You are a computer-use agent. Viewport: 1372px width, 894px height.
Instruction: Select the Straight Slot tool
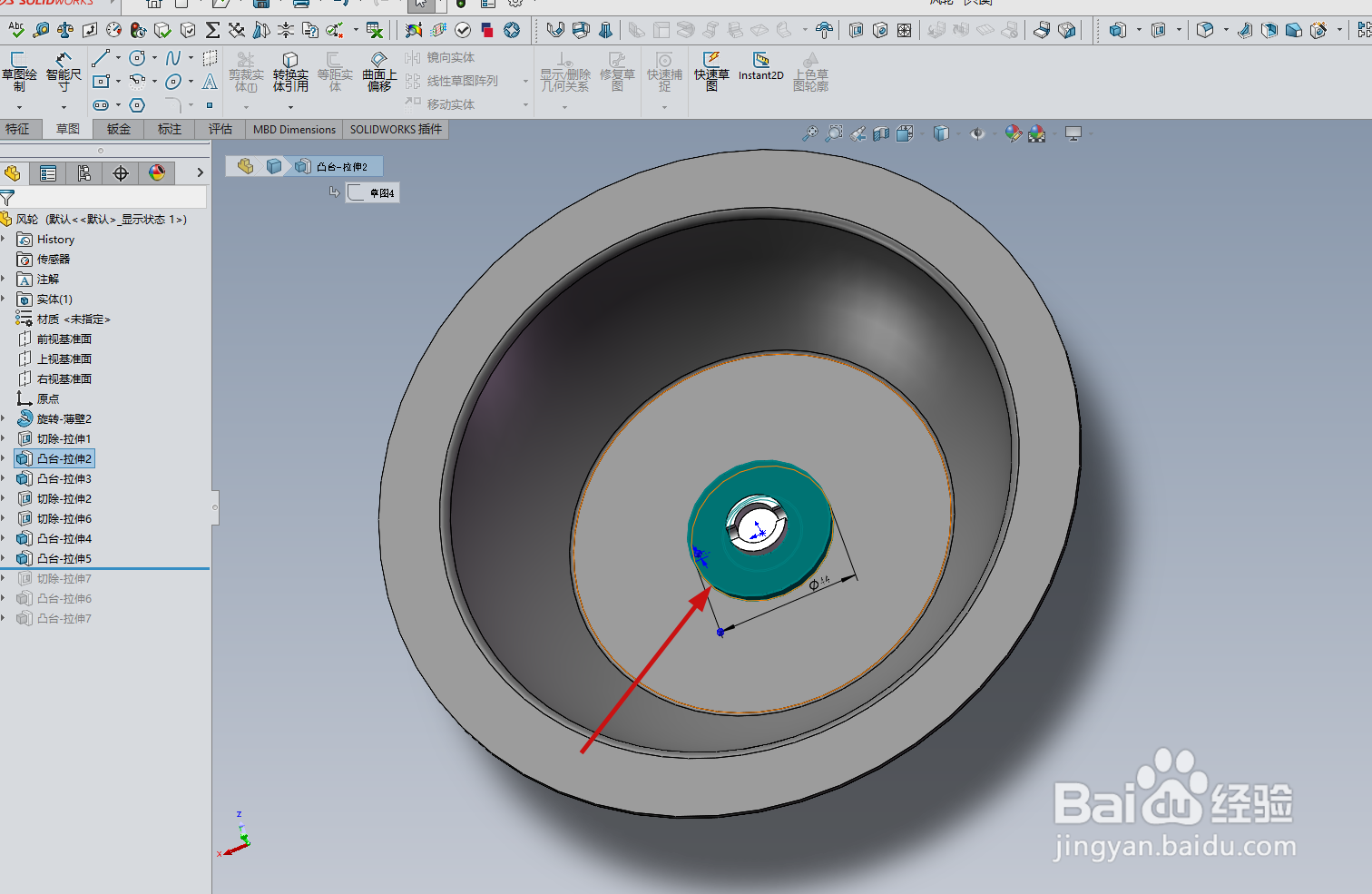click(101, 105)
